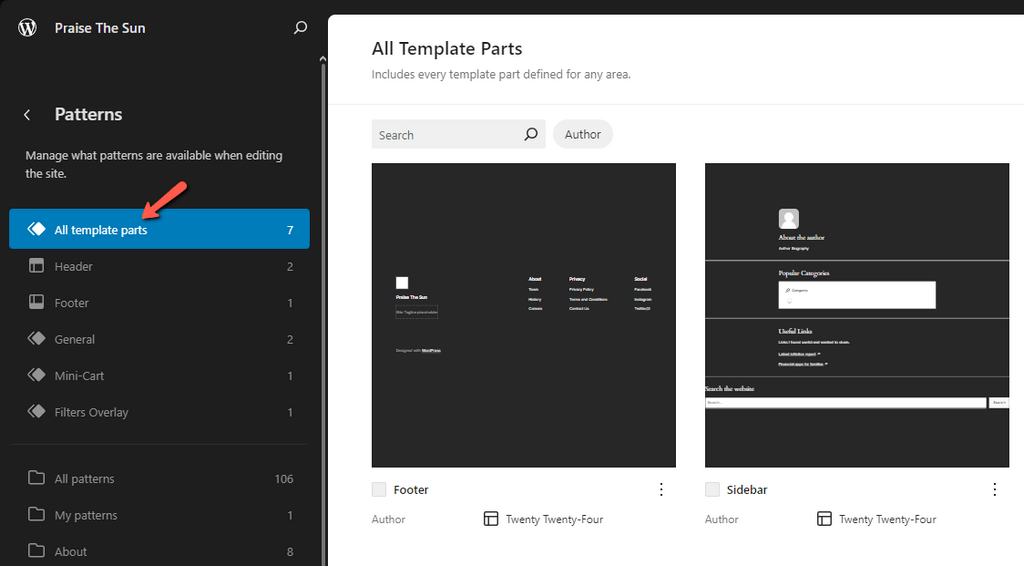1024x566 pixels.
Task: Open site search magnifier icon in sidebar
Action: click(x=300, y=28)
